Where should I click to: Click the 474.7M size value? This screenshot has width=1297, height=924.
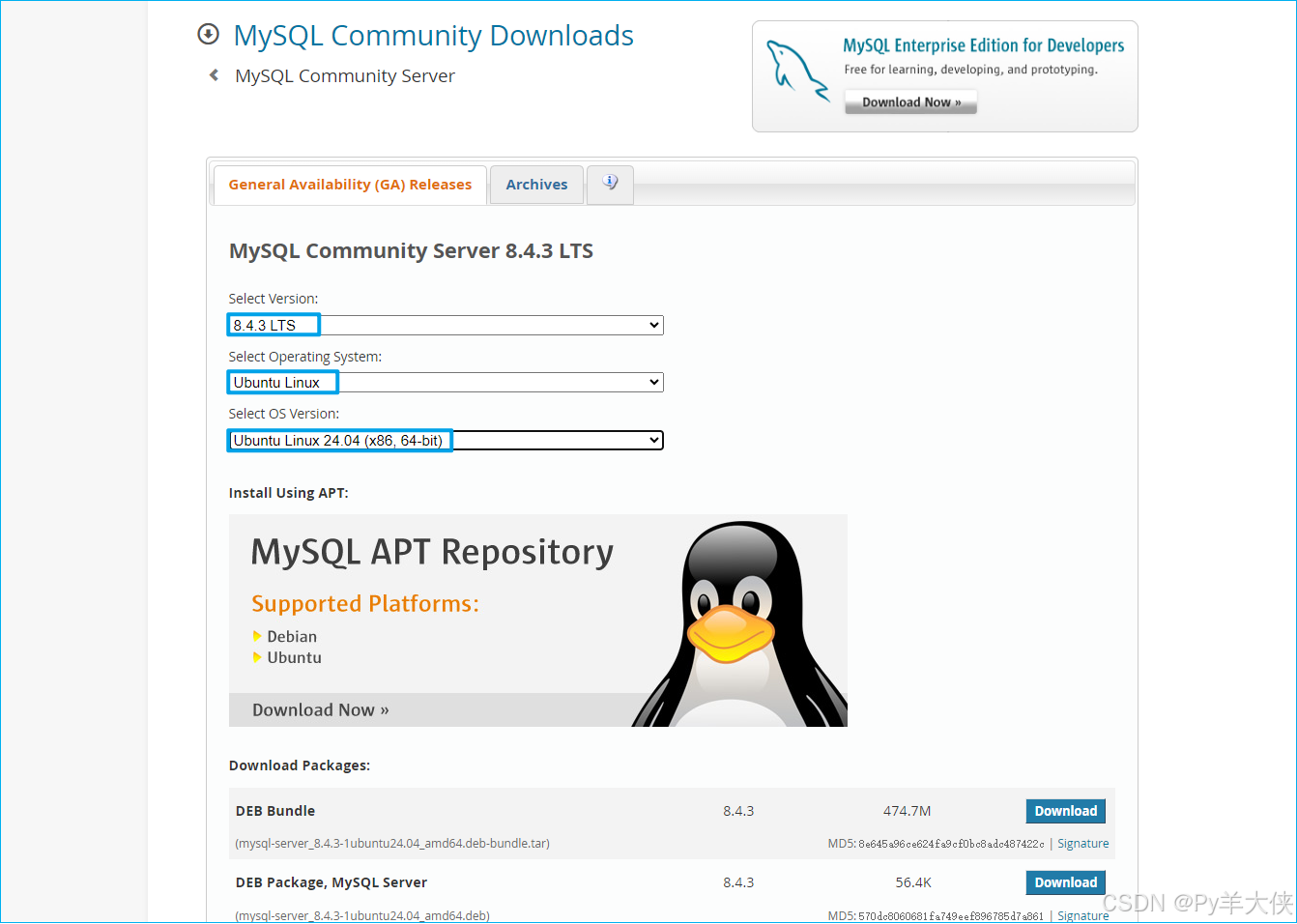[x=907, y=811]
